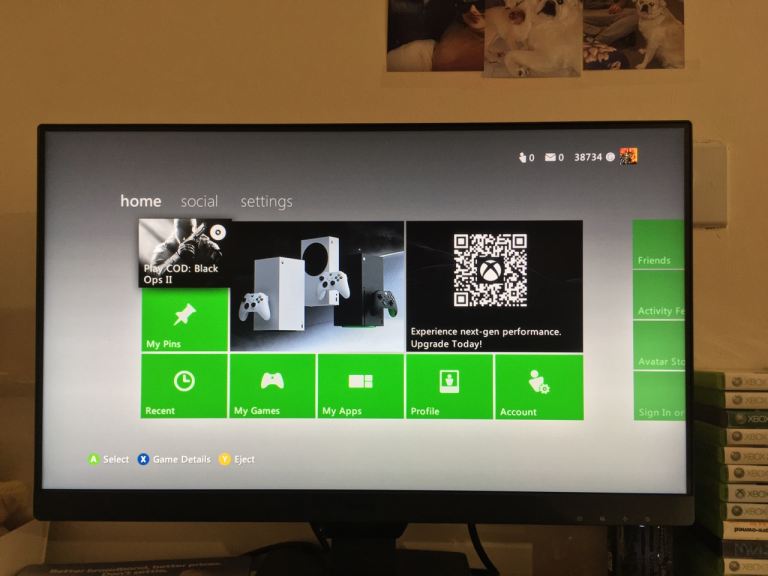Switch to the social tab
Viewport: 768px width, 576px height.
point(199,201)
